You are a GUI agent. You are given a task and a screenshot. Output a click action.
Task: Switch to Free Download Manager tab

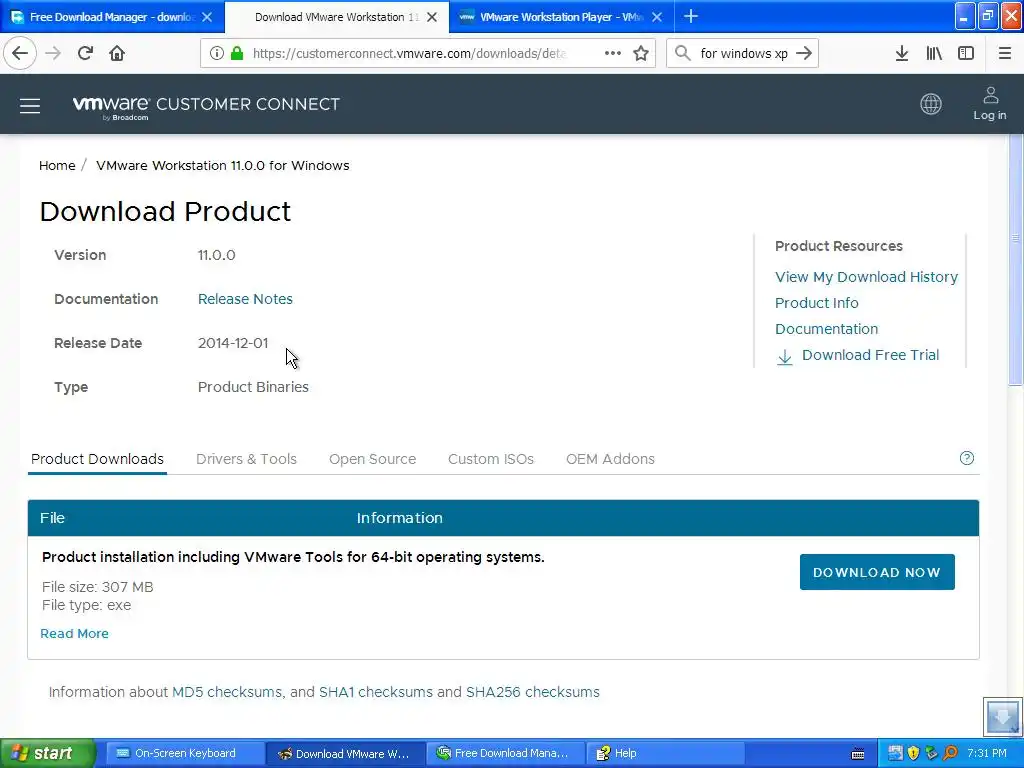click(x=112, y=17)
